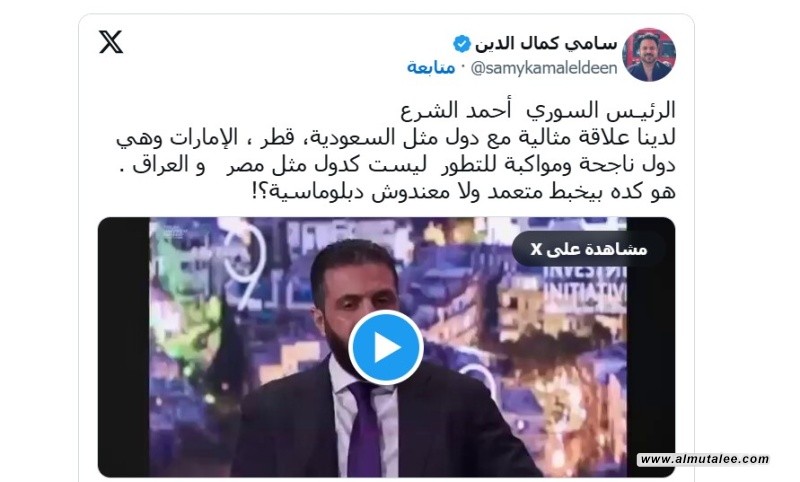The image size is (800, 482).
Task: Click the blue verified badge beside the name
Action: click(462, 44)
